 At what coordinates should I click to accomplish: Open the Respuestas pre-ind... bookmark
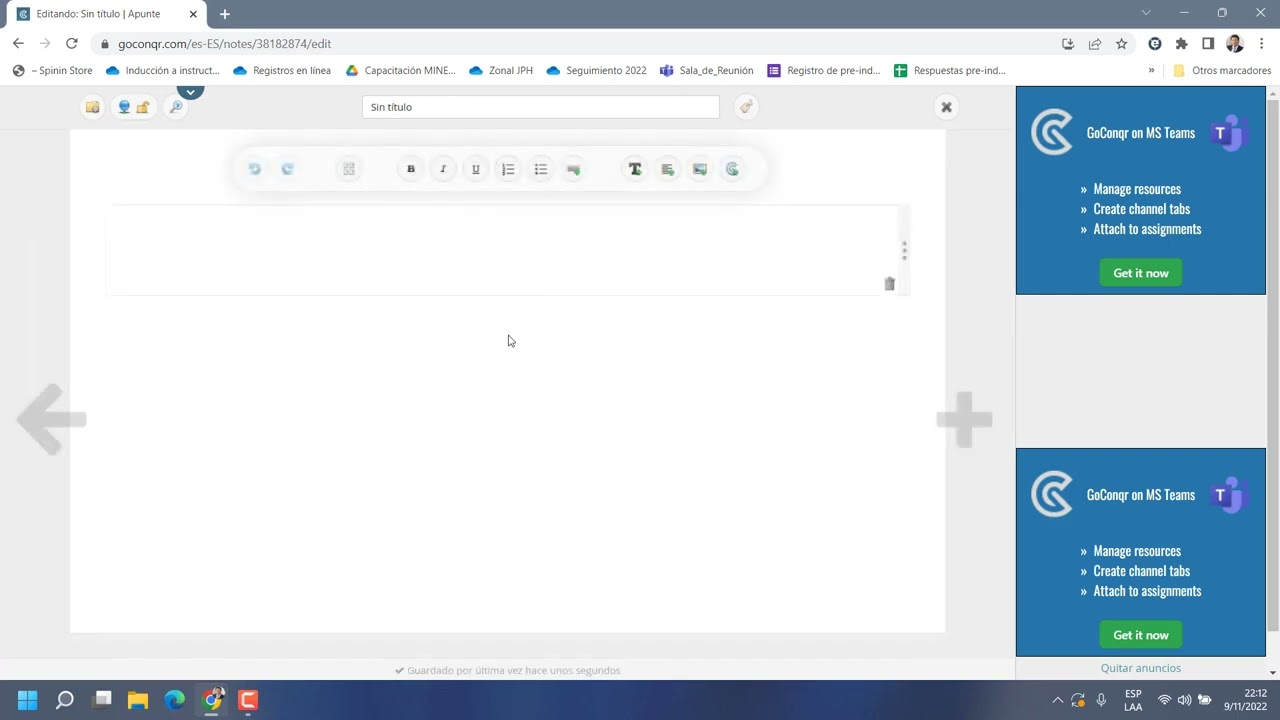coord(950,71)
